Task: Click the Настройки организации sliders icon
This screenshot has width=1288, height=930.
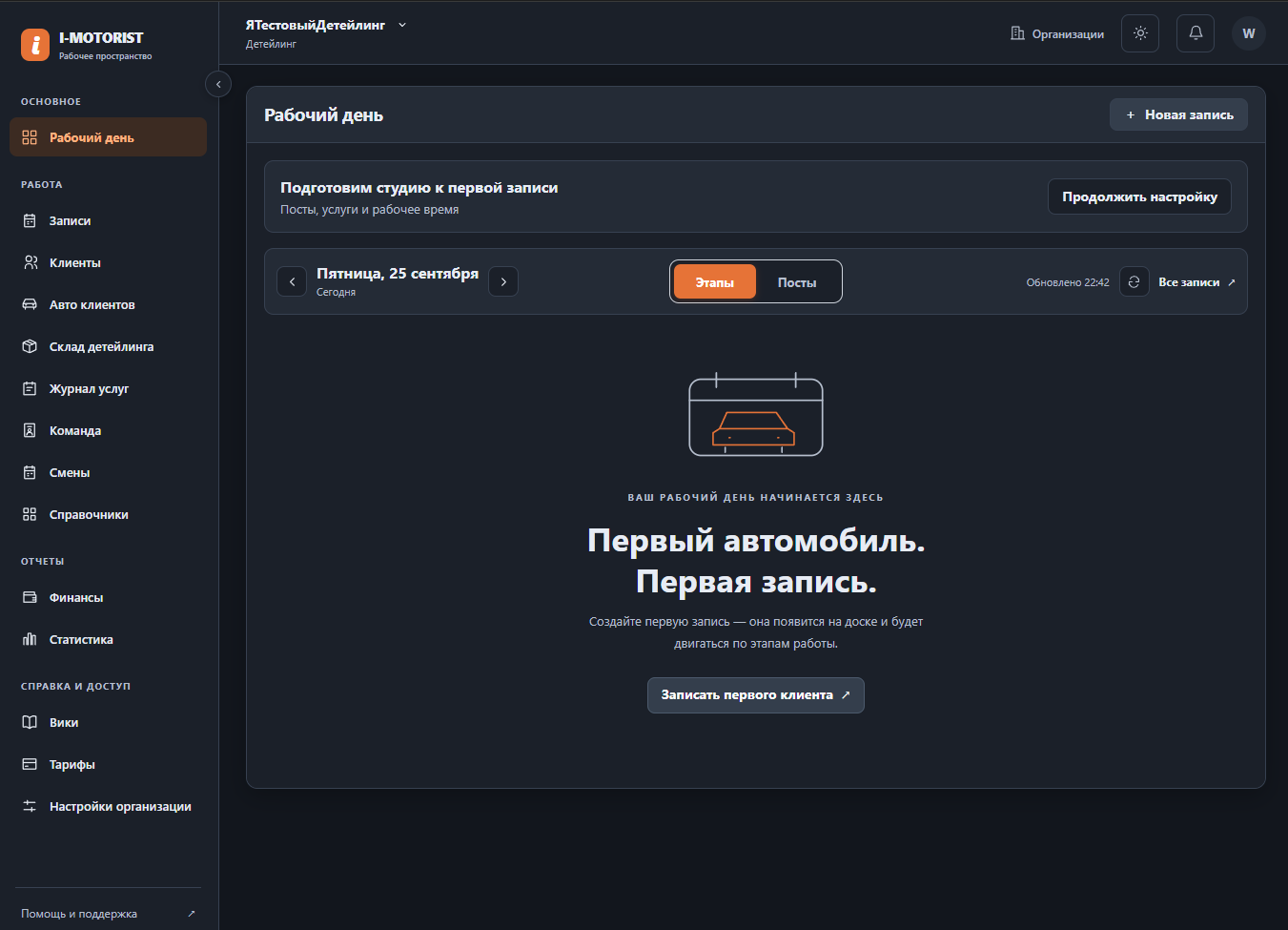Action: [x=30, y=807]
